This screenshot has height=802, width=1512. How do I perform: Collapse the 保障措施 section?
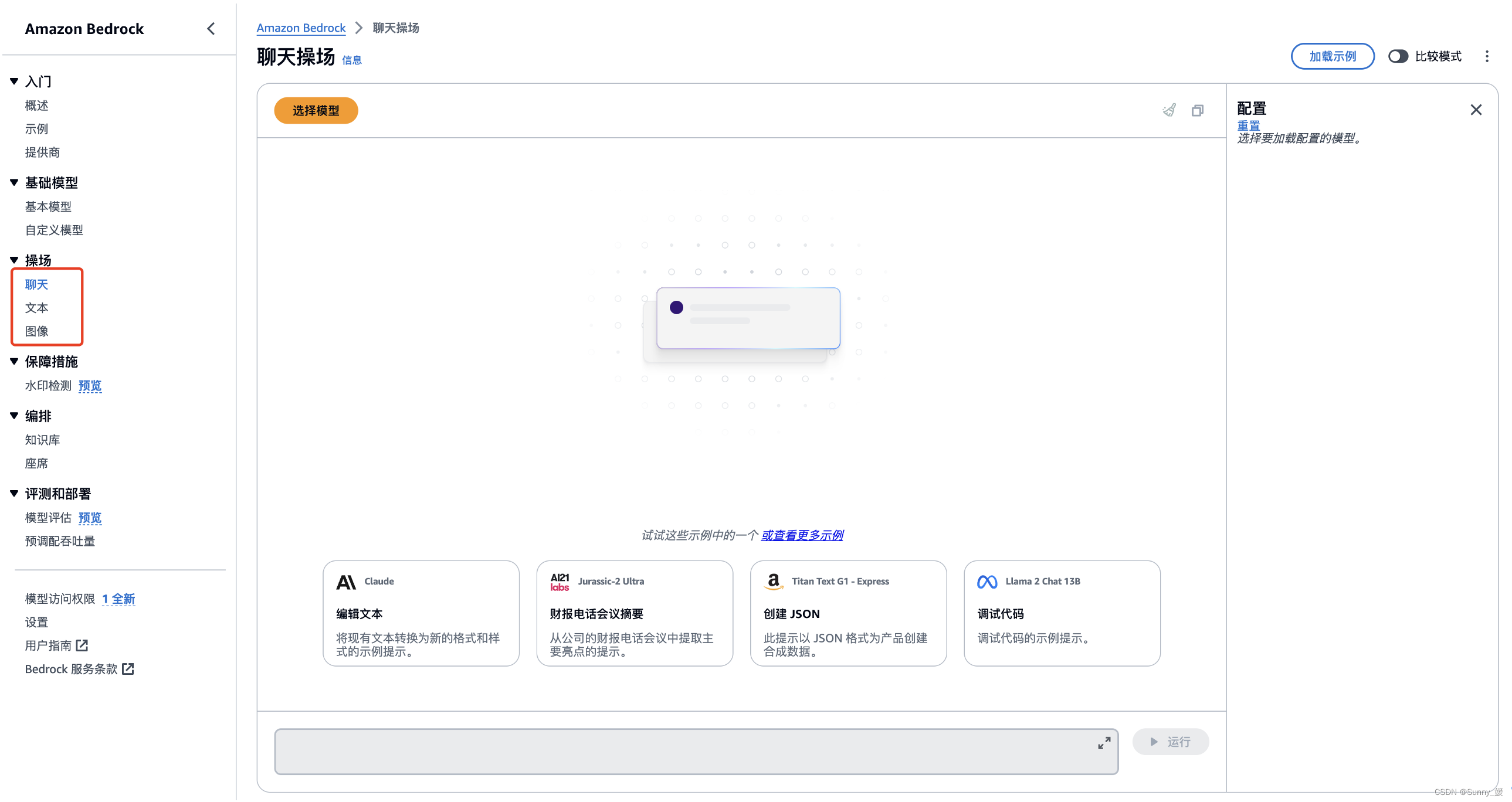[x=14, y=361]
